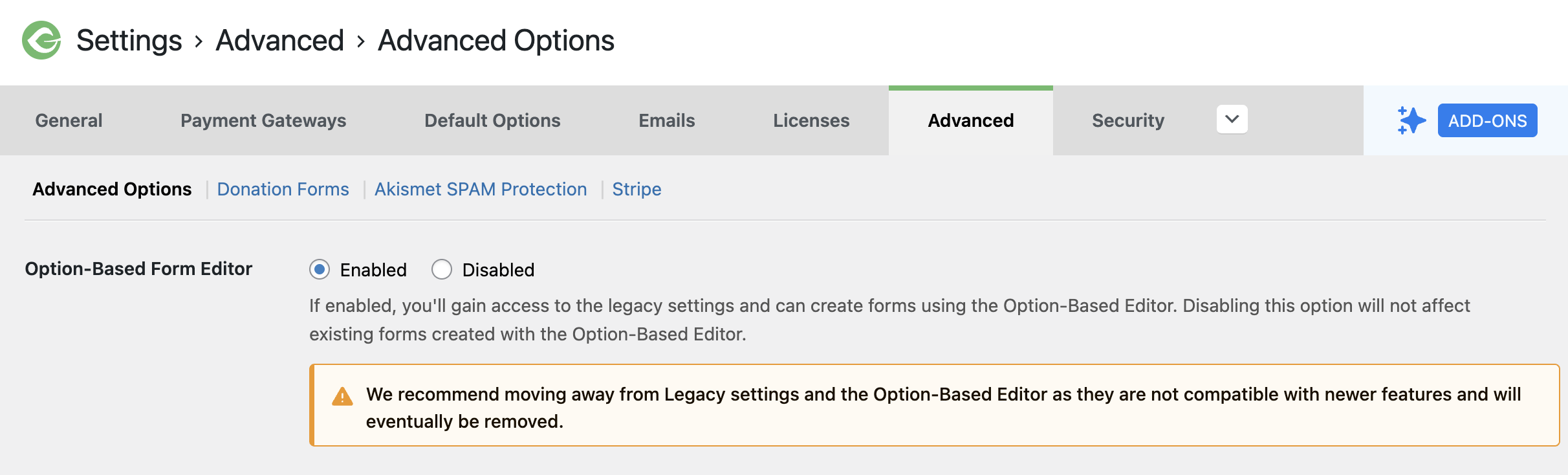
Task: Switch to the Default Options tab
Action: 492,120
